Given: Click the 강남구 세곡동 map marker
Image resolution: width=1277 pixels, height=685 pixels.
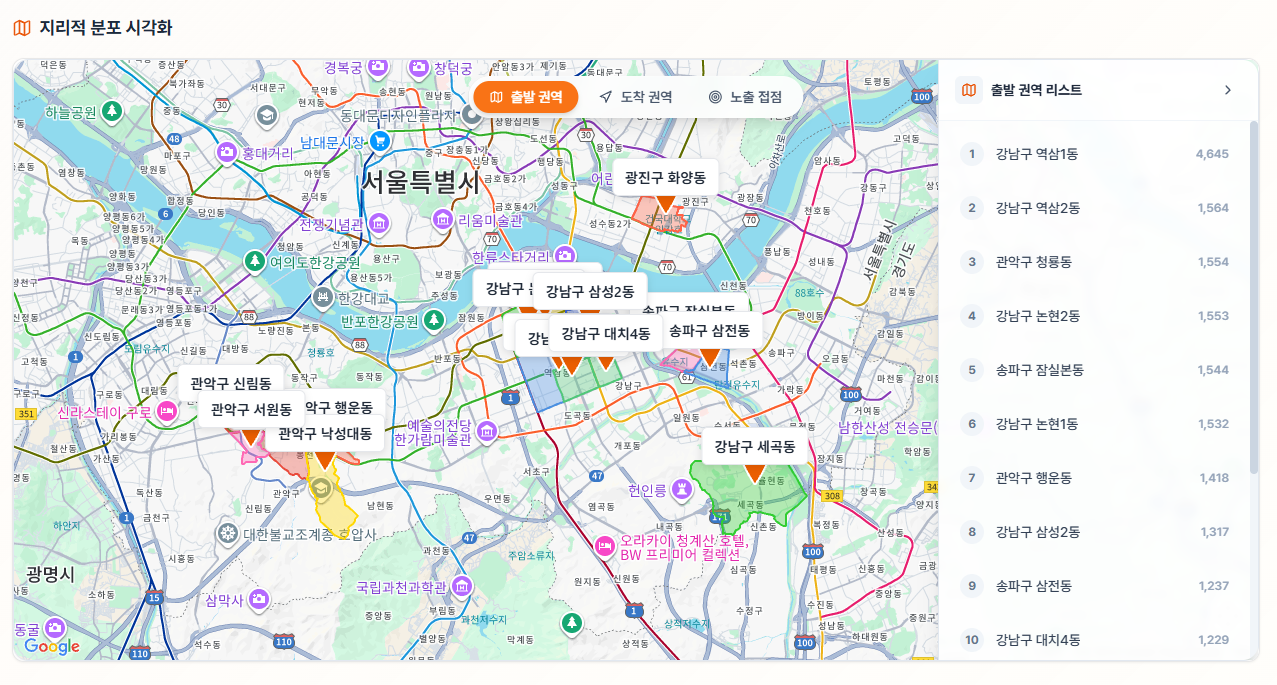Looking at the screenshot, I should [753, 471].
